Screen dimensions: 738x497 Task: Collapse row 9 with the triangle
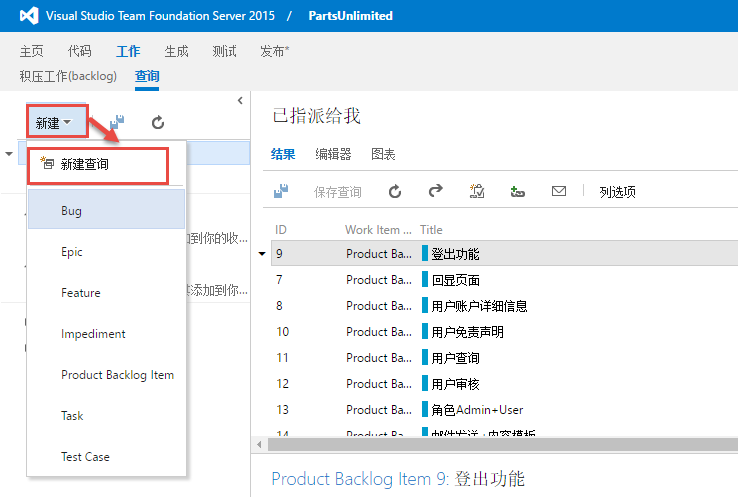tap(262, 254)
